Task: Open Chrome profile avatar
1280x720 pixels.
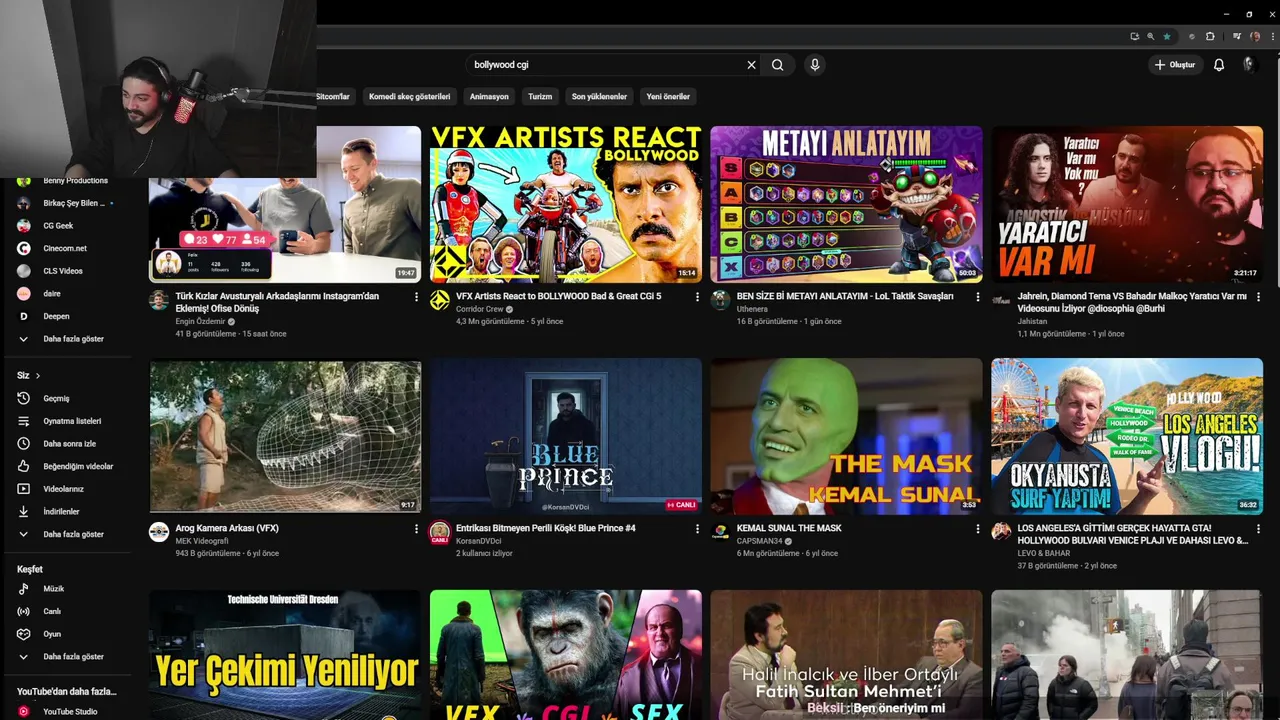Action: pos(1255,36)
